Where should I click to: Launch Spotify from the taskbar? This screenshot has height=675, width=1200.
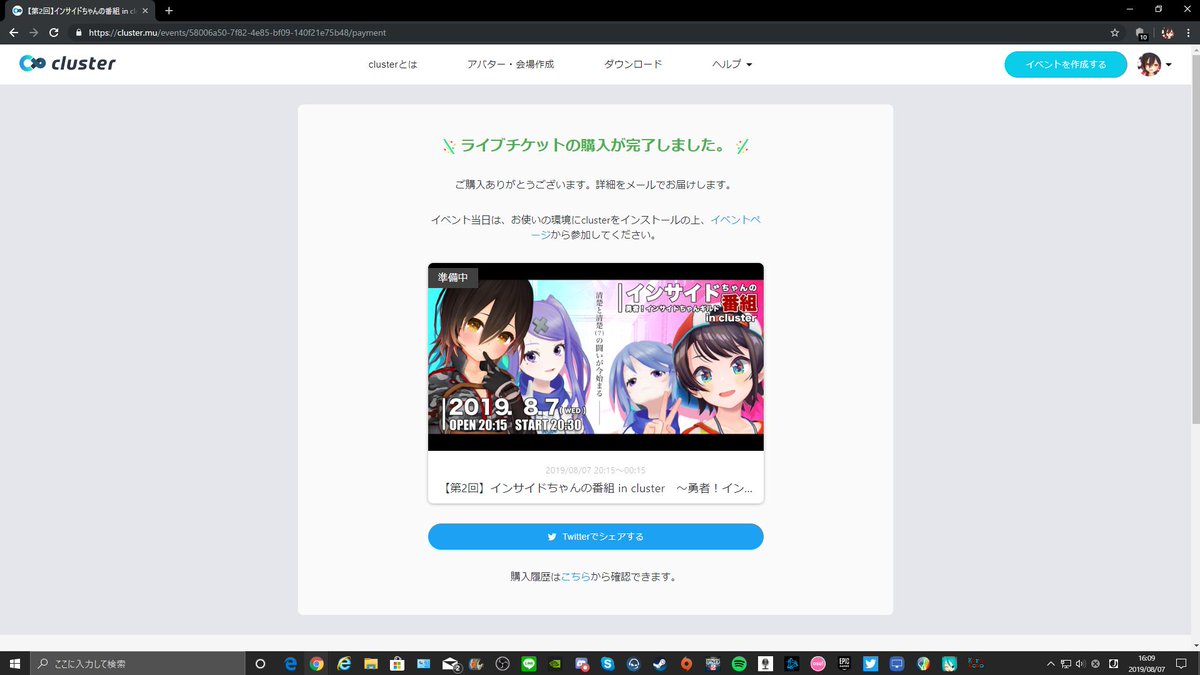click(x=738, y=663)
